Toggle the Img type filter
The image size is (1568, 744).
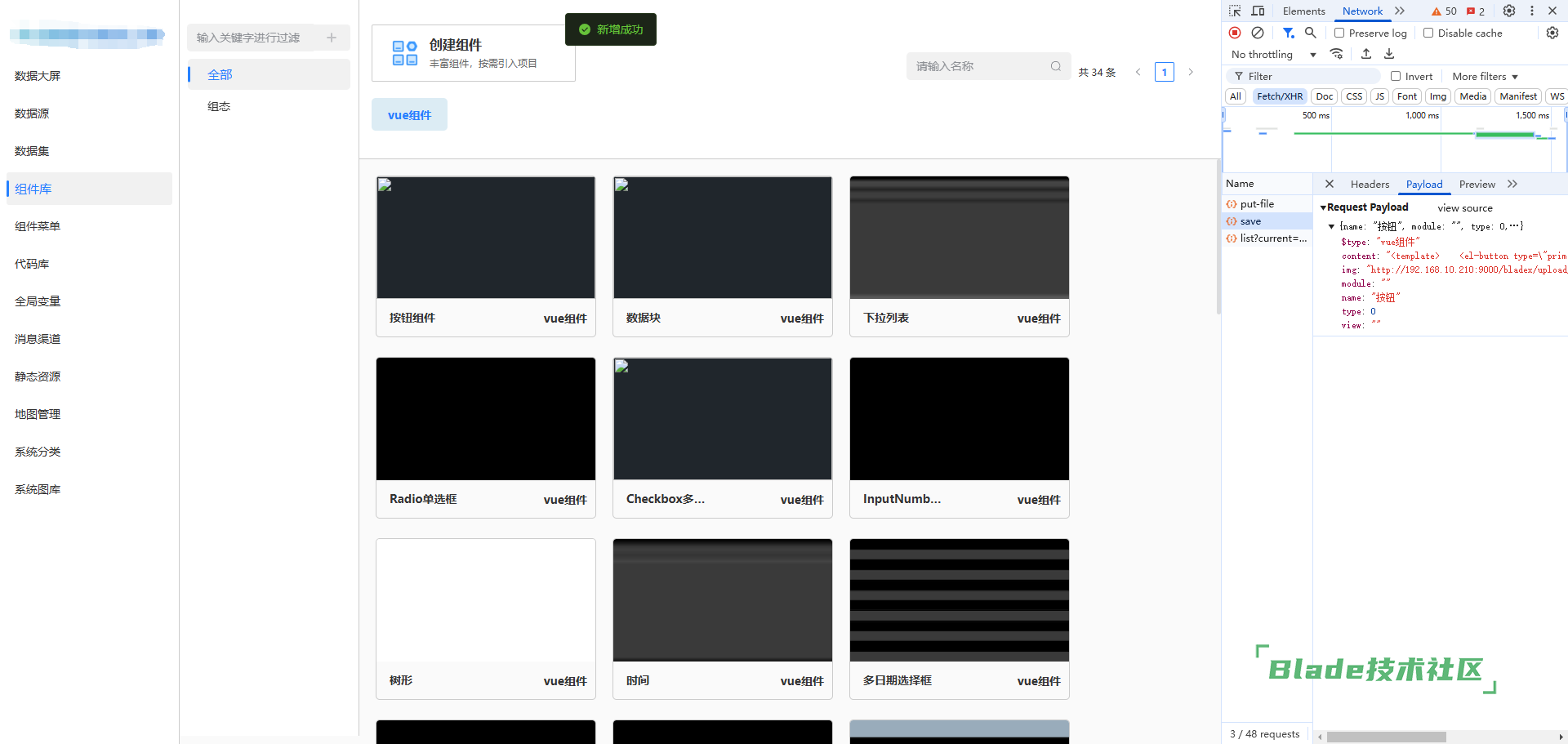click(x=1438, y=96)
